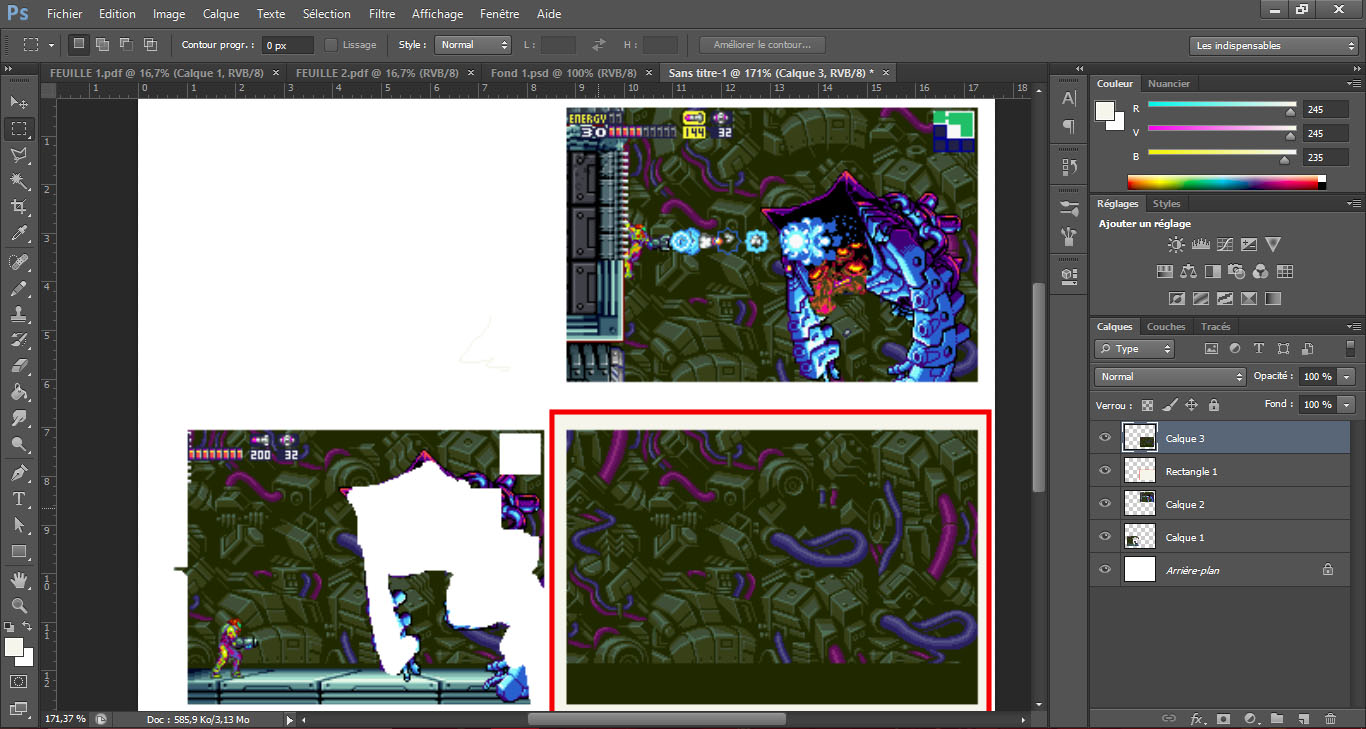Open the Style dropdown set to Normal
This screenshot has width=1366, height=729.
473,45
